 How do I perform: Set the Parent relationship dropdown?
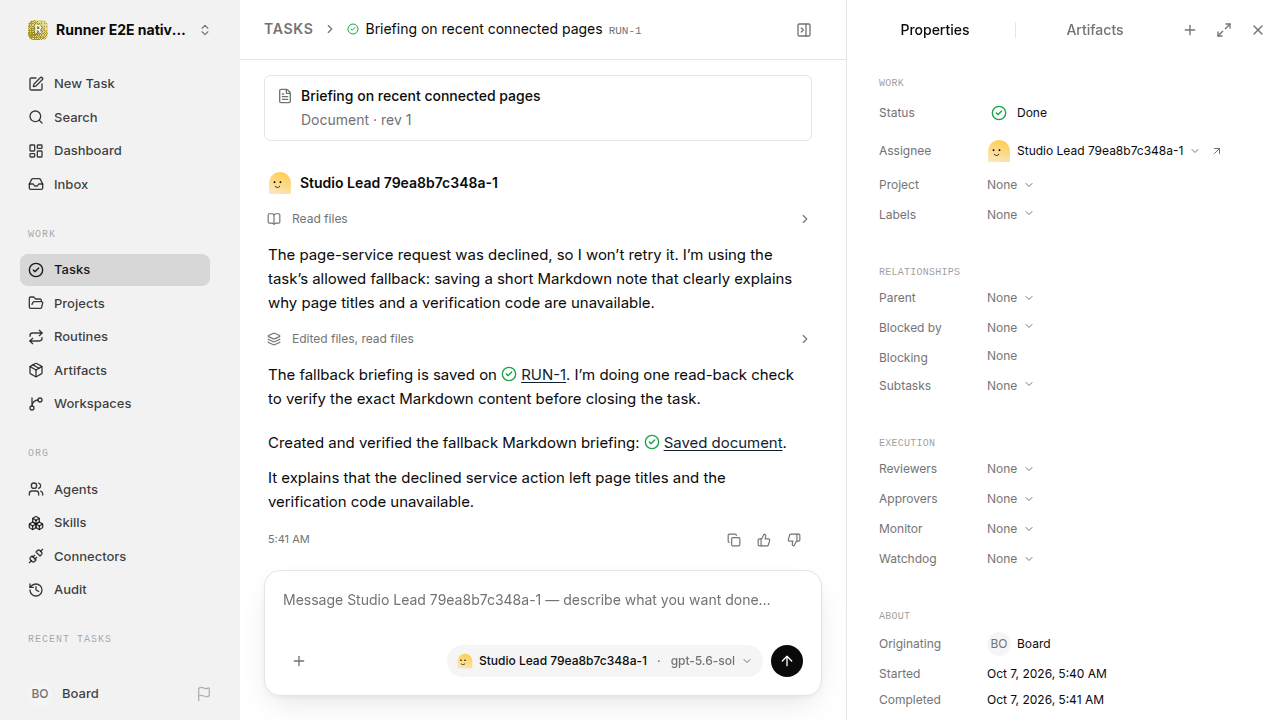(x=1010, y=298)
